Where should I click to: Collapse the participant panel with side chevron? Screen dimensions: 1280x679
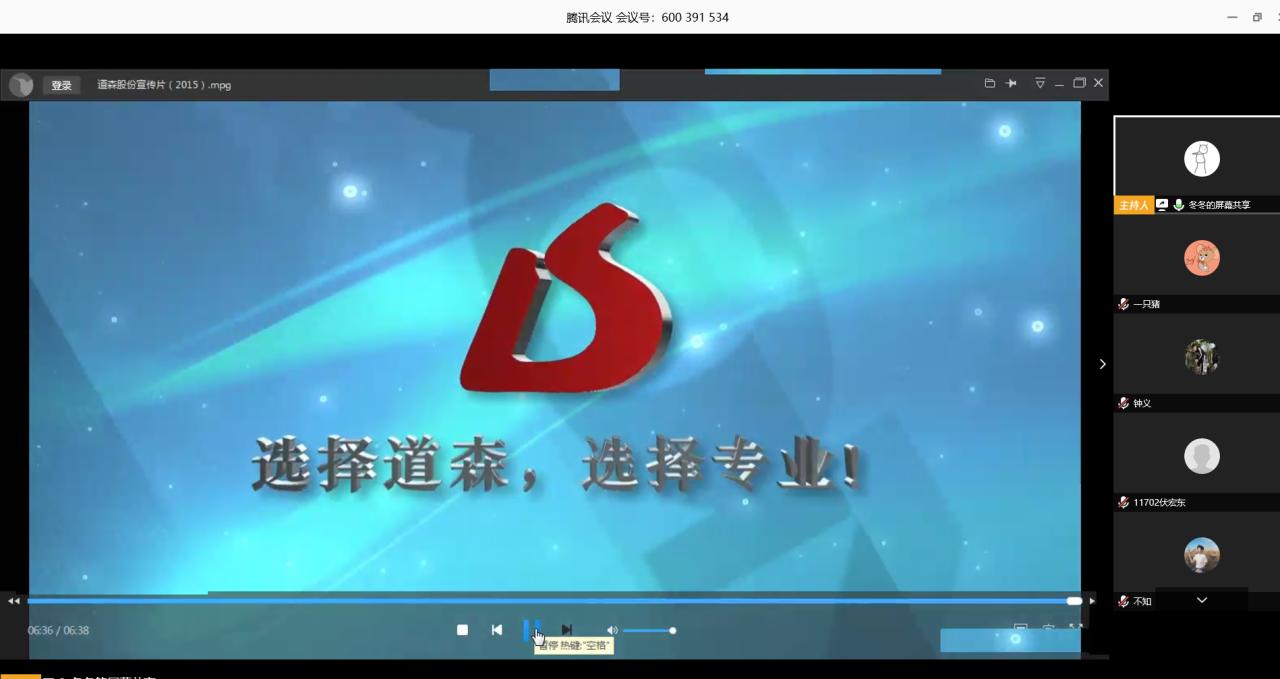click(1102, 364)
